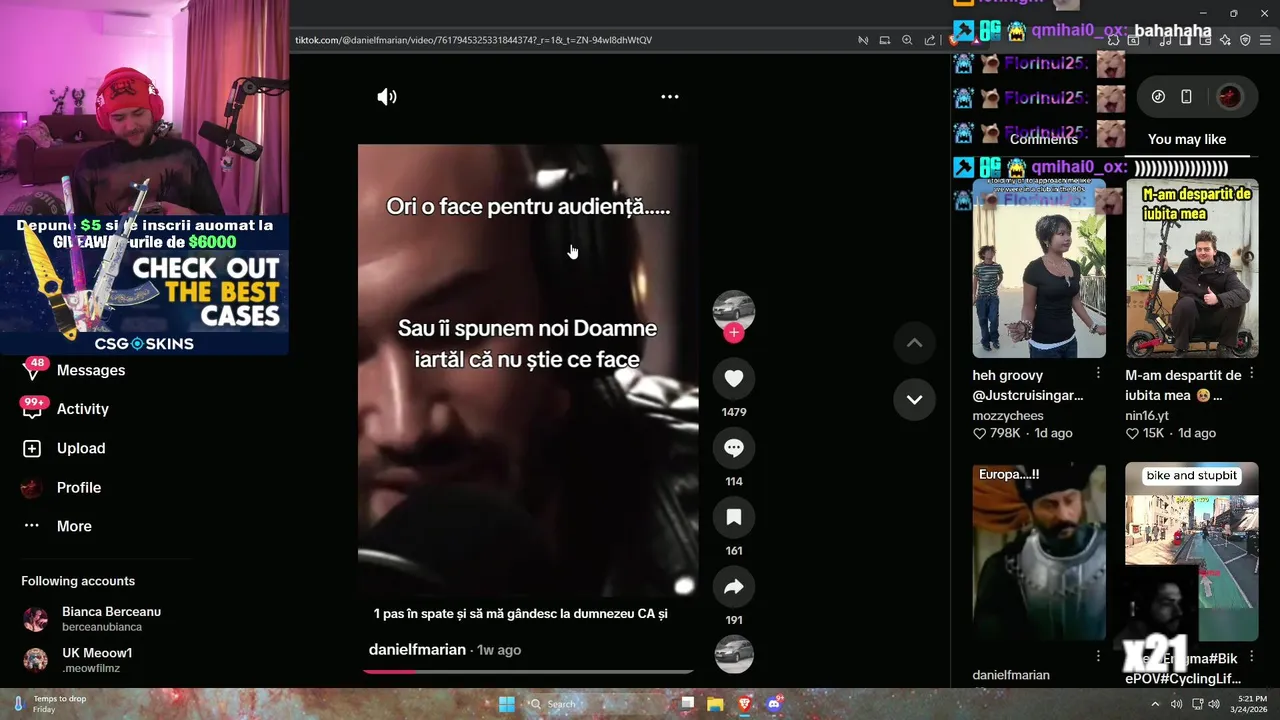Open mozzychees author link
Image resolution: width=1280 pixels, height=720 pixels.
point(1008,416)
